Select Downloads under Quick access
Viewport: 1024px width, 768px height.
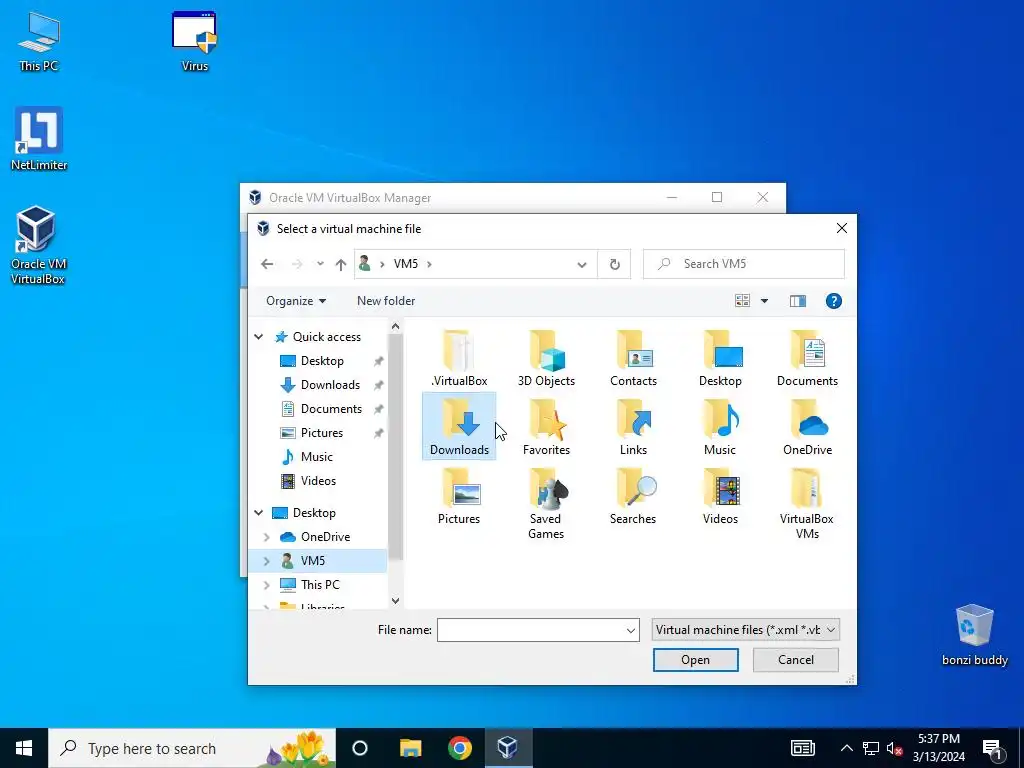point(330,385)
